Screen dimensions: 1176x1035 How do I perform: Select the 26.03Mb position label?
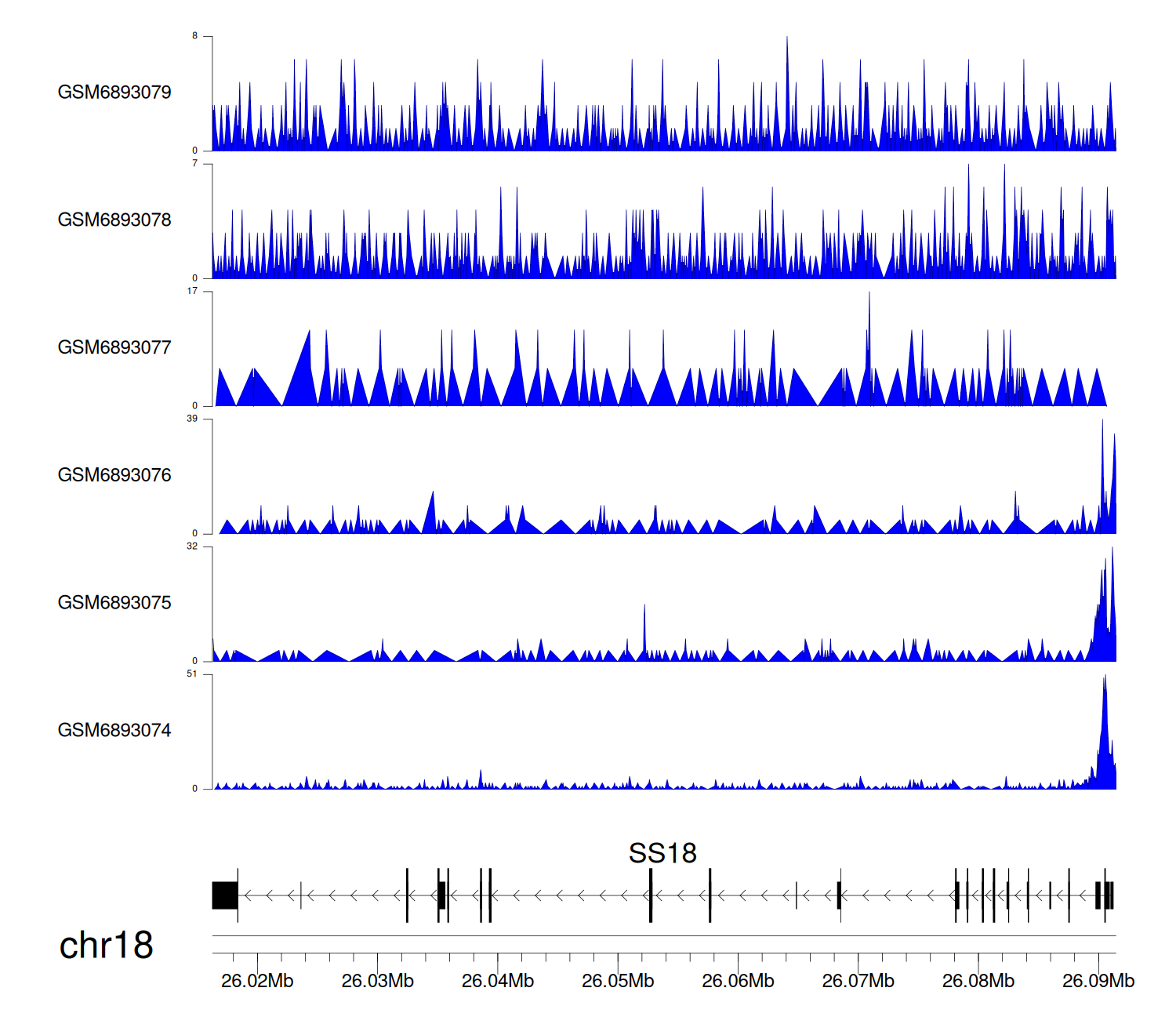tap(377, 981)
